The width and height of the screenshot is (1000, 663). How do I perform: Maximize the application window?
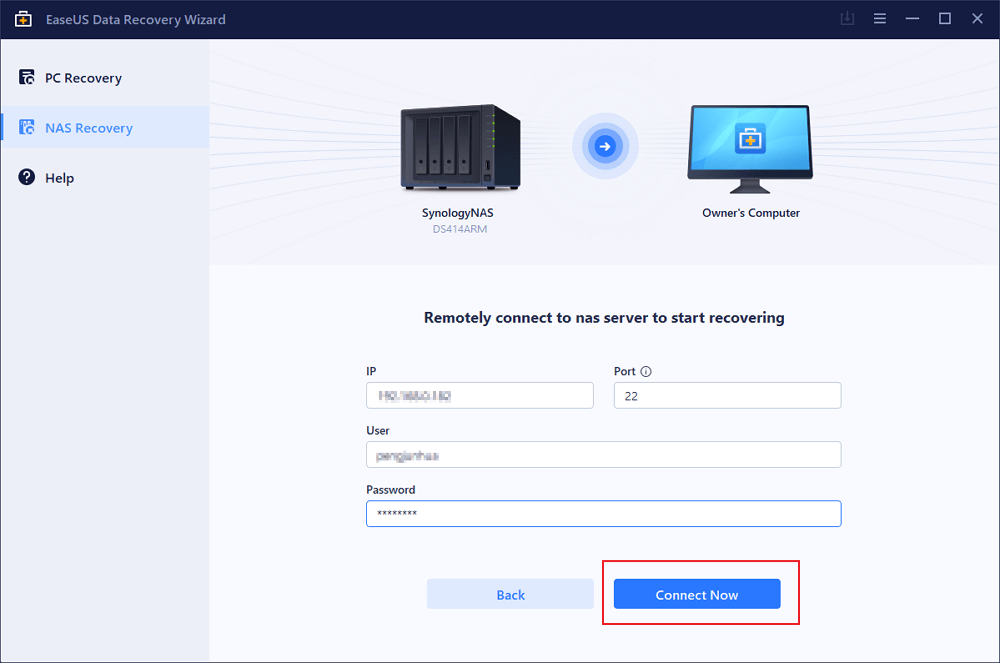[944, 19]
